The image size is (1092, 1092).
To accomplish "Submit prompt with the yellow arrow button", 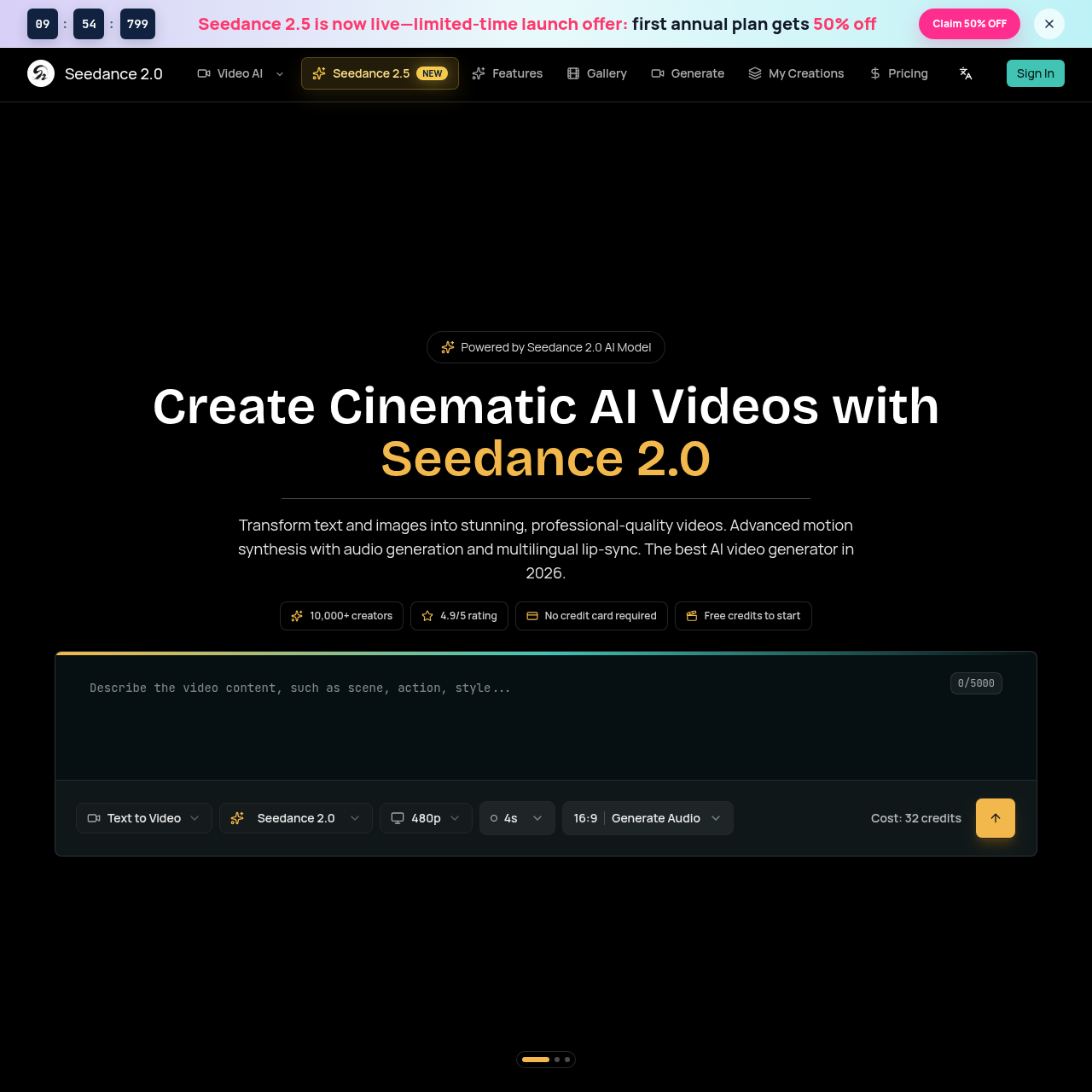I will pyautogui.click(x=996, y=818).
